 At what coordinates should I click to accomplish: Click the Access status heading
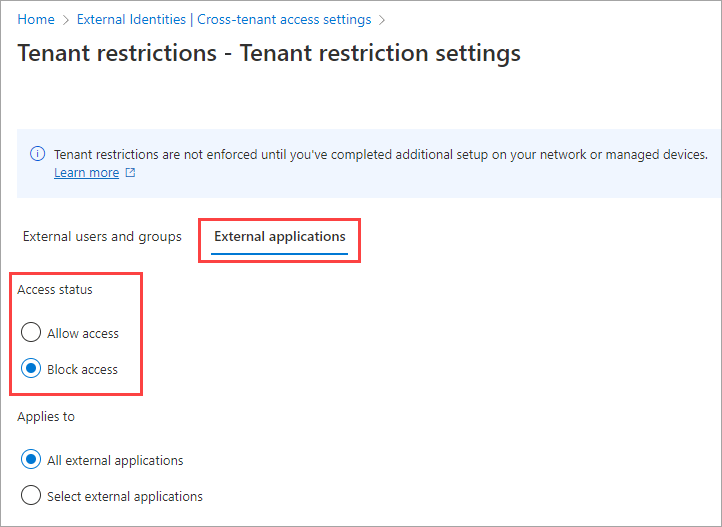[x=55, y=290]
